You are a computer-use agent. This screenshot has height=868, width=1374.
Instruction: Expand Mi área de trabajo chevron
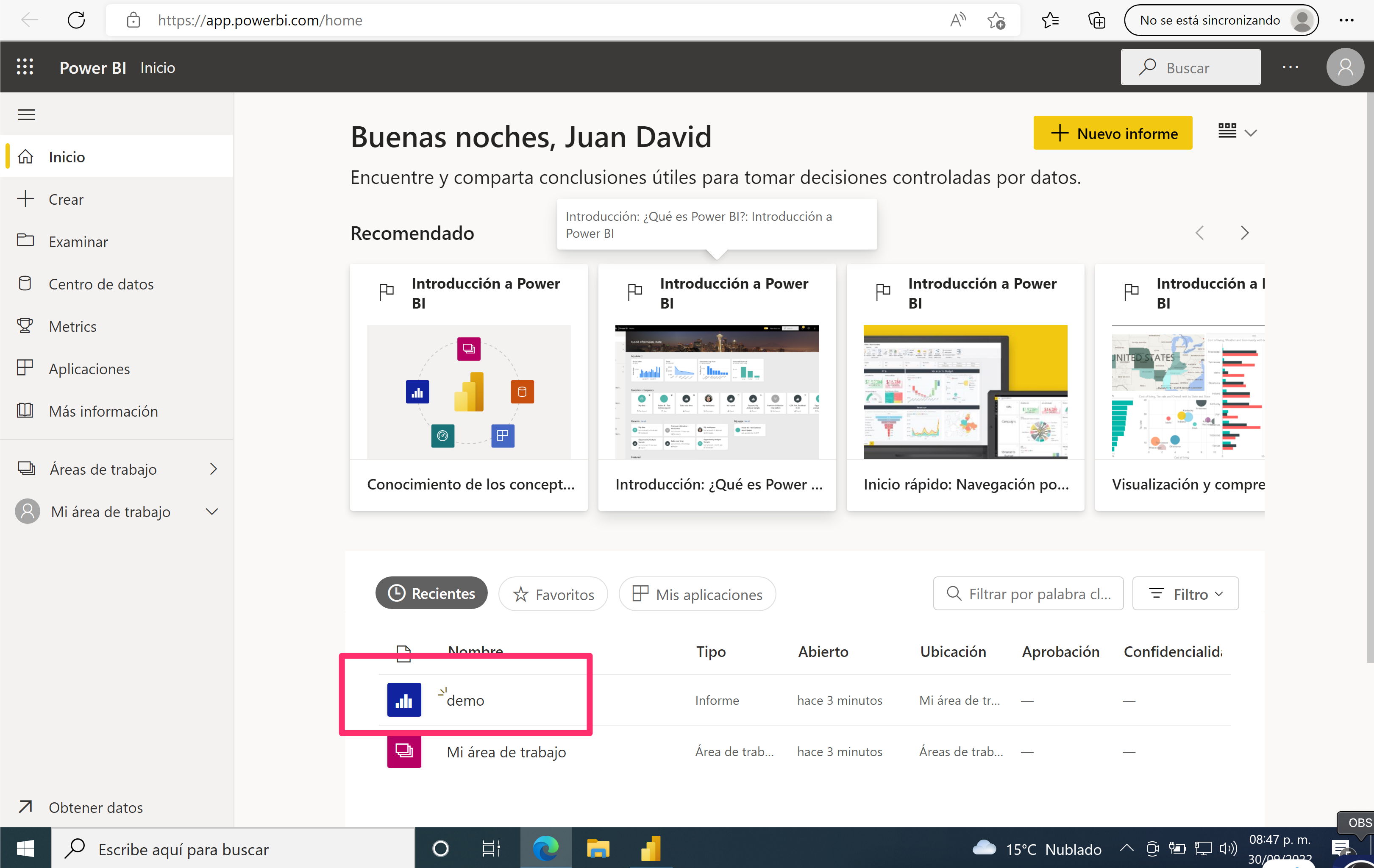click(x=211, y=511)
